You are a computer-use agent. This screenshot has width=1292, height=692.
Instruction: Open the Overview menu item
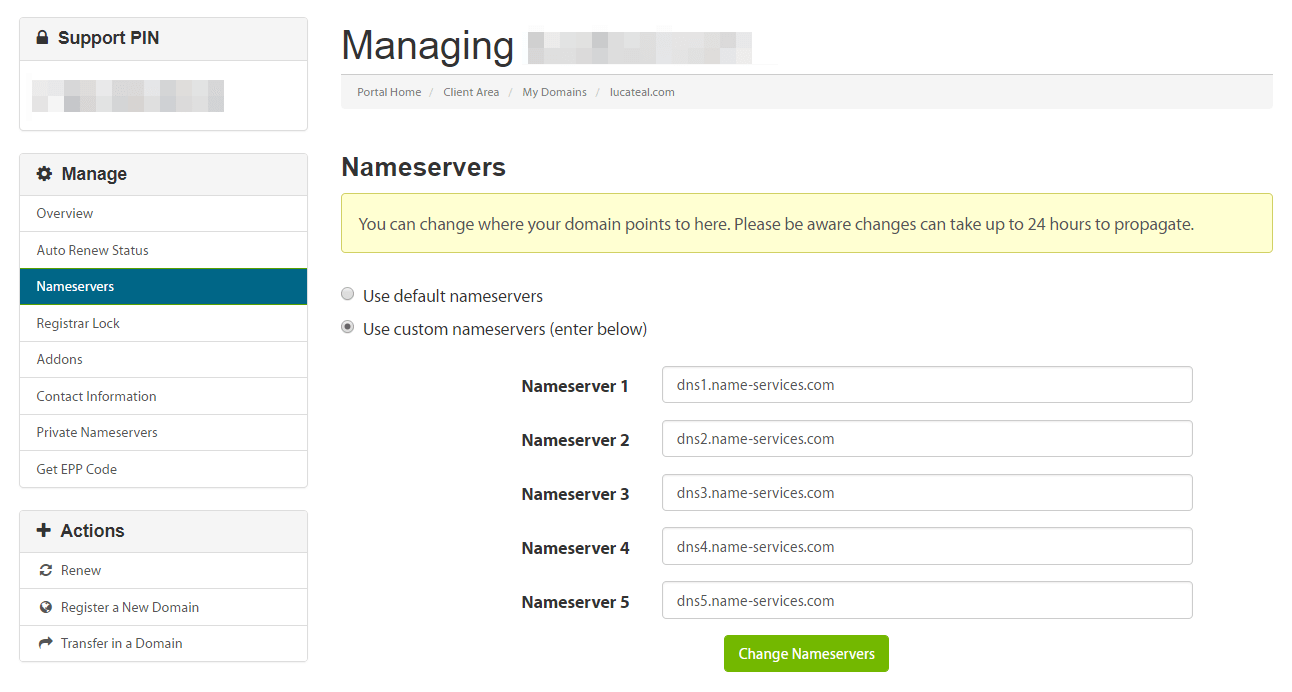point(65,214)
